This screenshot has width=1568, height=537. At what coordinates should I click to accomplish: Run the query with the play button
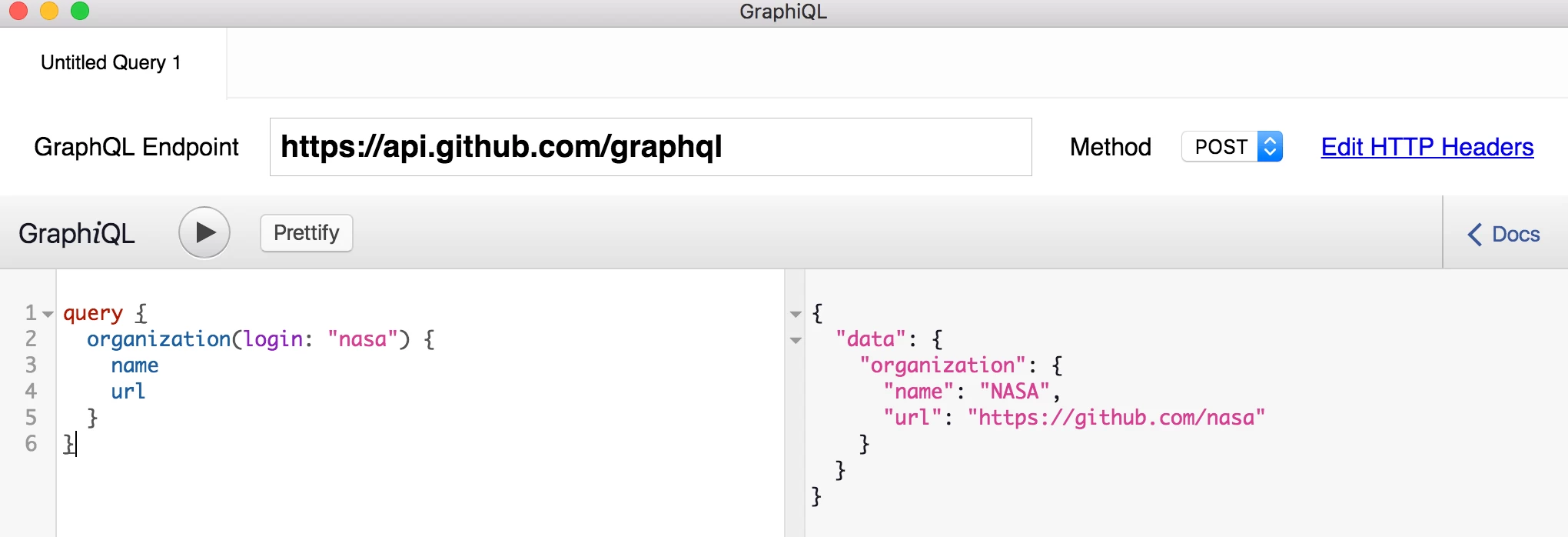(204, 232)
